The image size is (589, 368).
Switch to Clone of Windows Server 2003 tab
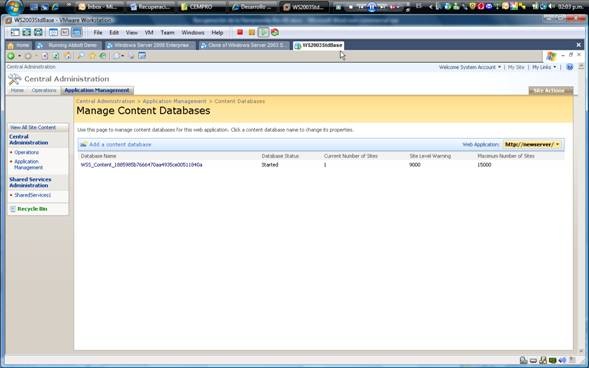[x=245, y=45]
